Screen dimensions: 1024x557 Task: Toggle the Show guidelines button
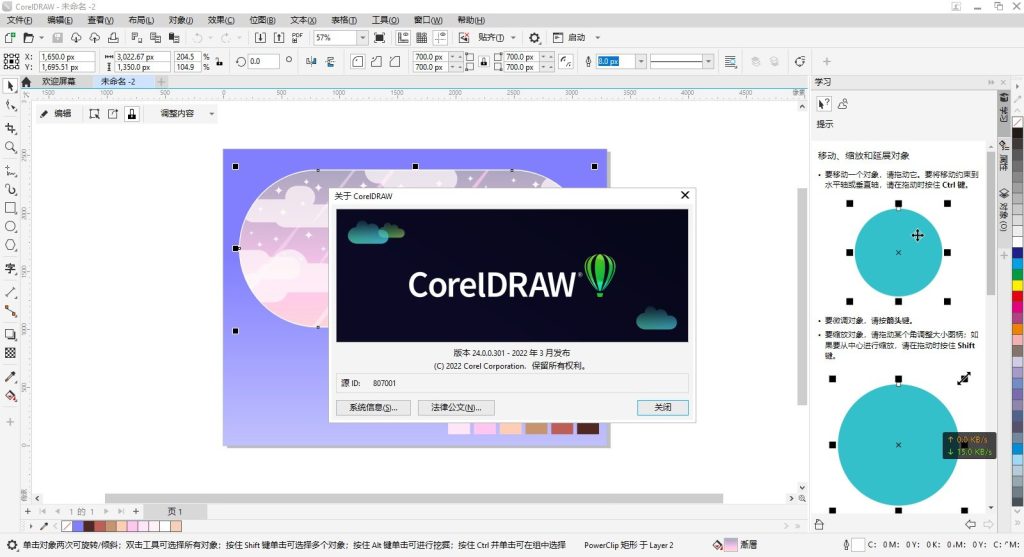pyautogui.click(x=440, y=38)
